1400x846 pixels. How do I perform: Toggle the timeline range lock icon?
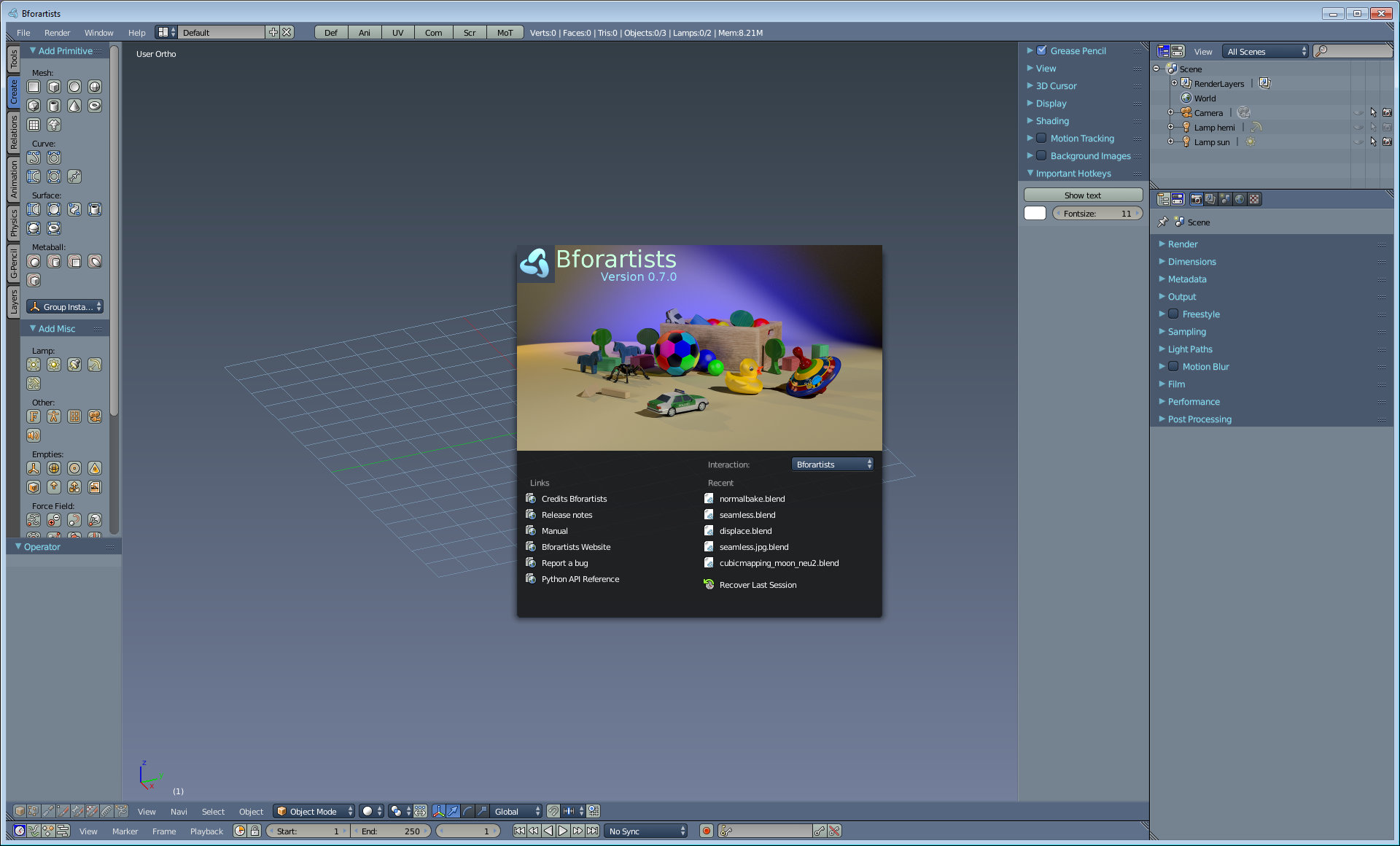(x=254, y=831)
